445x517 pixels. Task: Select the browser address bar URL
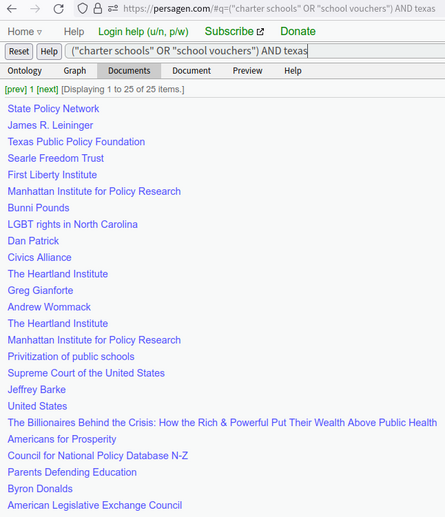[x=279, y=9]
